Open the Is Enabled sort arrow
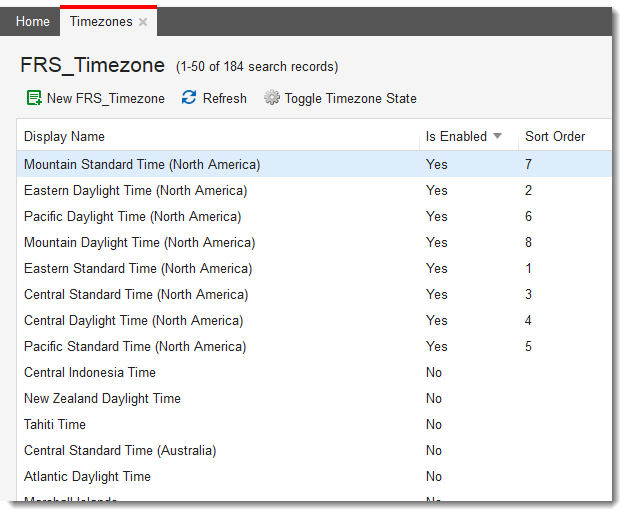627x516 pixels. [x=497, y=136]
